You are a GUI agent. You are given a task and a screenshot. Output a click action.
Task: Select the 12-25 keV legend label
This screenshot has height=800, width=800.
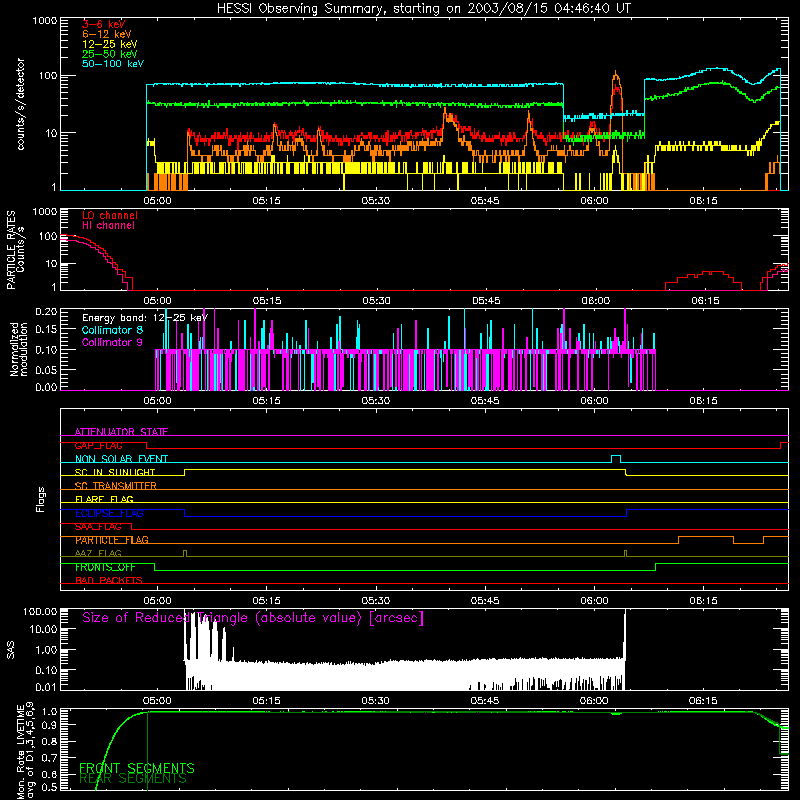click(110, 44)
